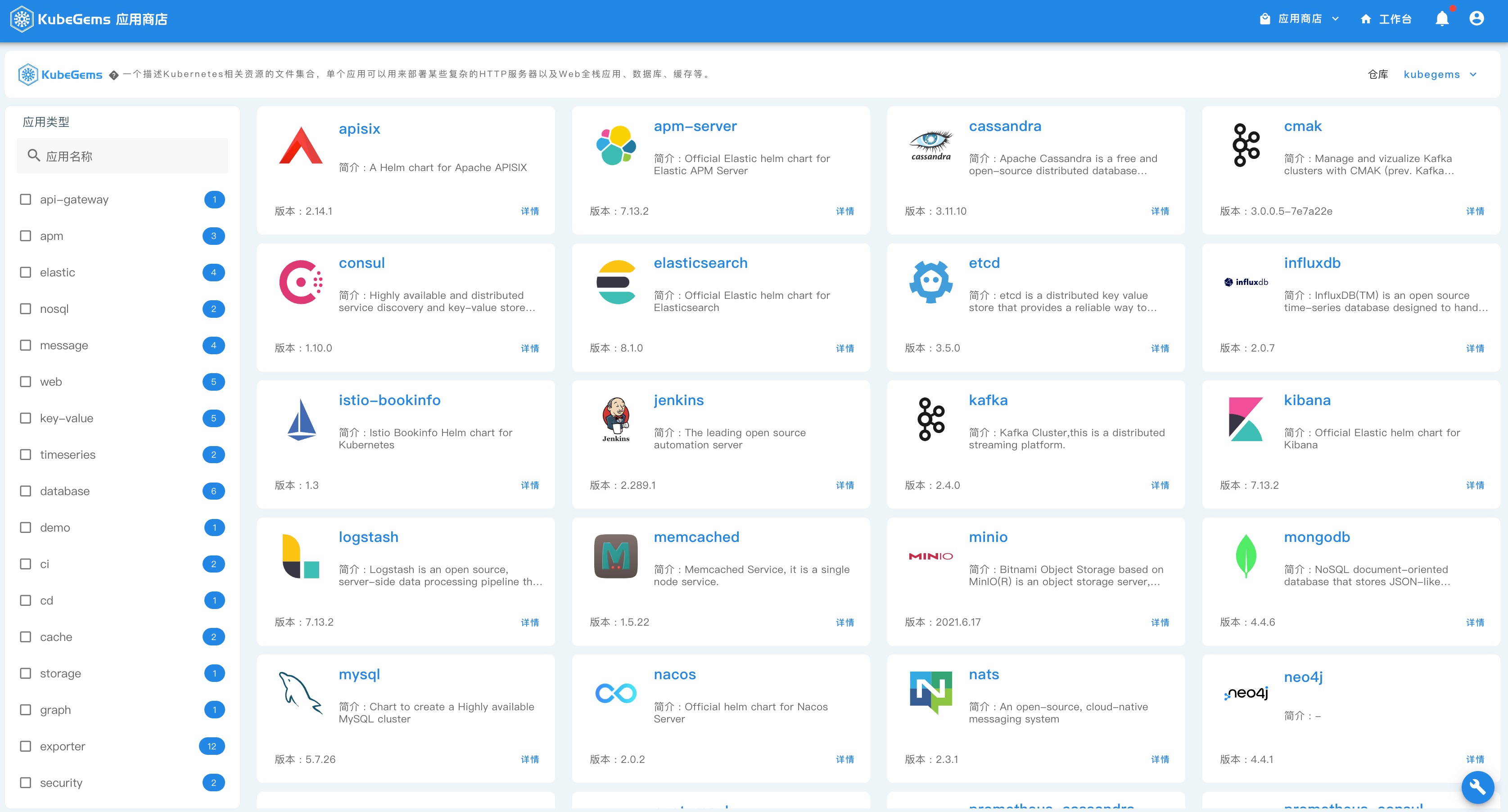The height and width of the screenshot is (812, 1508).
Task: Click the storage category label
Action: pyautogui.click(x=61, y=674)
